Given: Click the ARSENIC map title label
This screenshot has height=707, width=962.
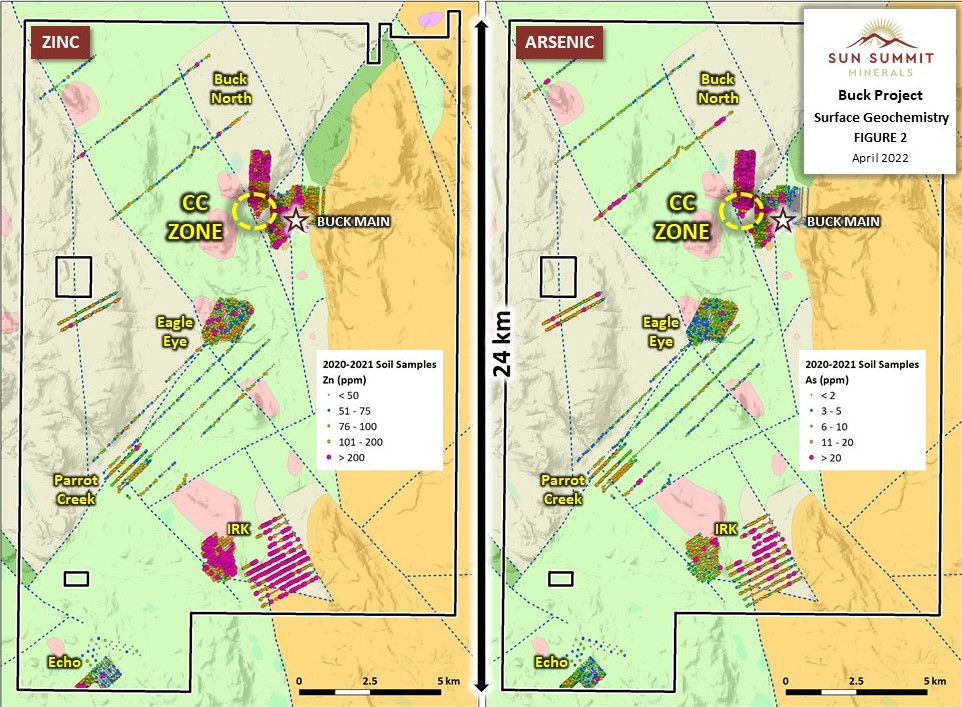Looking at the screenshot, I should click(x=560, y=42).
